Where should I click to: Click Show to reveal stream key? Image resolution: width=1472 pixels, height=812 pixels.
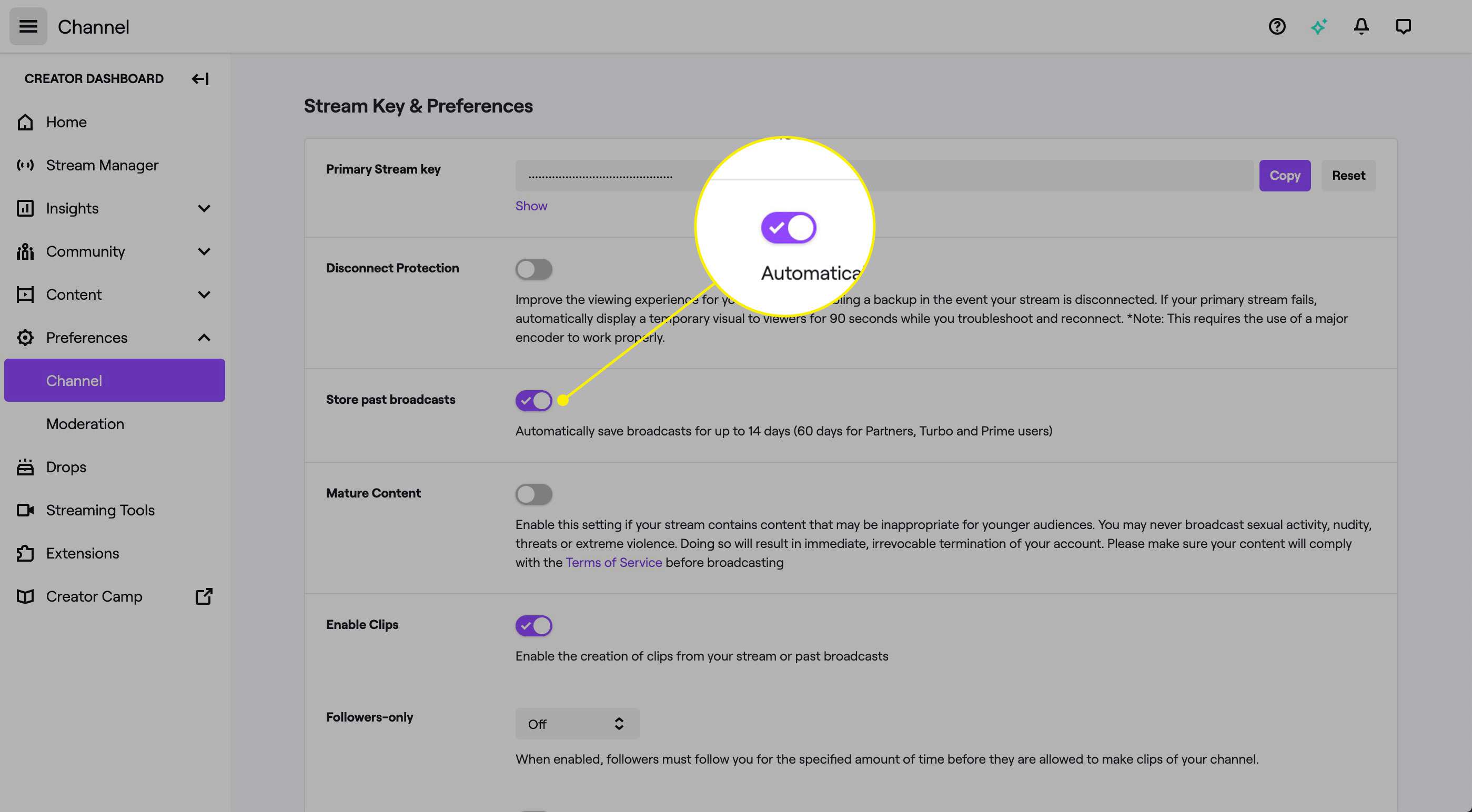(531, 206)
